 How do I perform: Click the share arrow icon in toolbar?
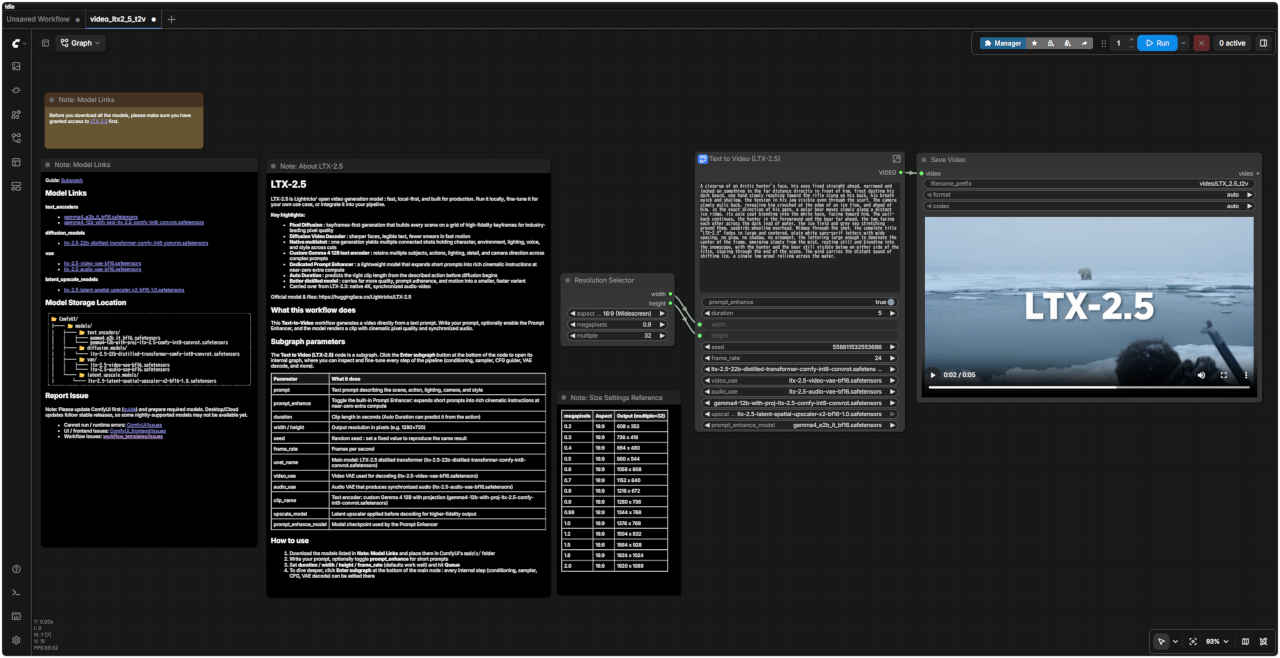pos(1085,43)
